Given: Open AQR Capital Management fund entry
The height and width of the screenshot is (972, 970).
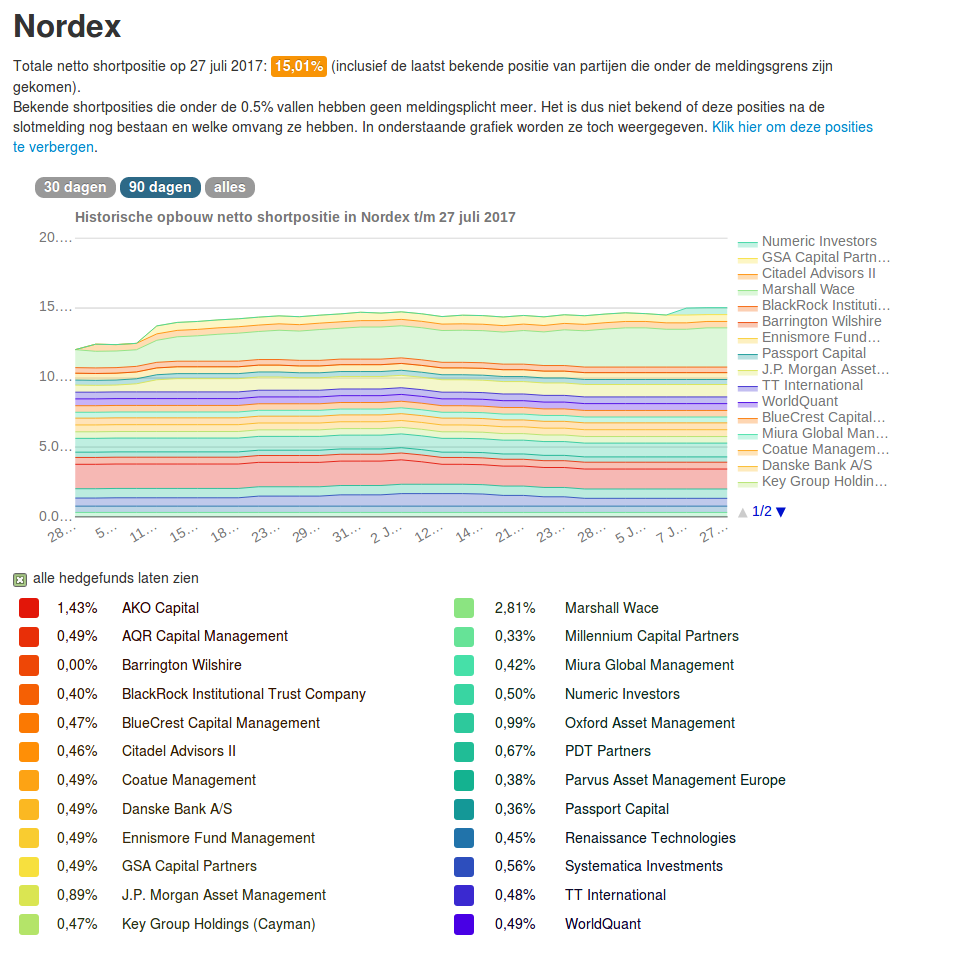Looking at the screenshot, I should coord(205,636).
